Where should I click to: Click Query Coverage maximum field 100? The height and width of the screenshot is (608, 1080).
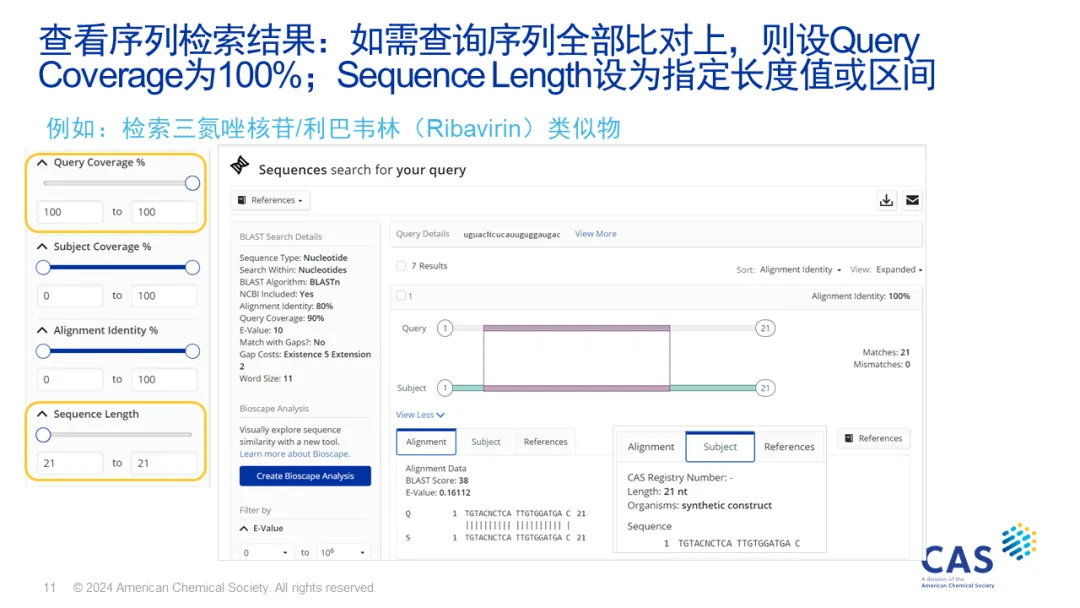pos(164,212)
